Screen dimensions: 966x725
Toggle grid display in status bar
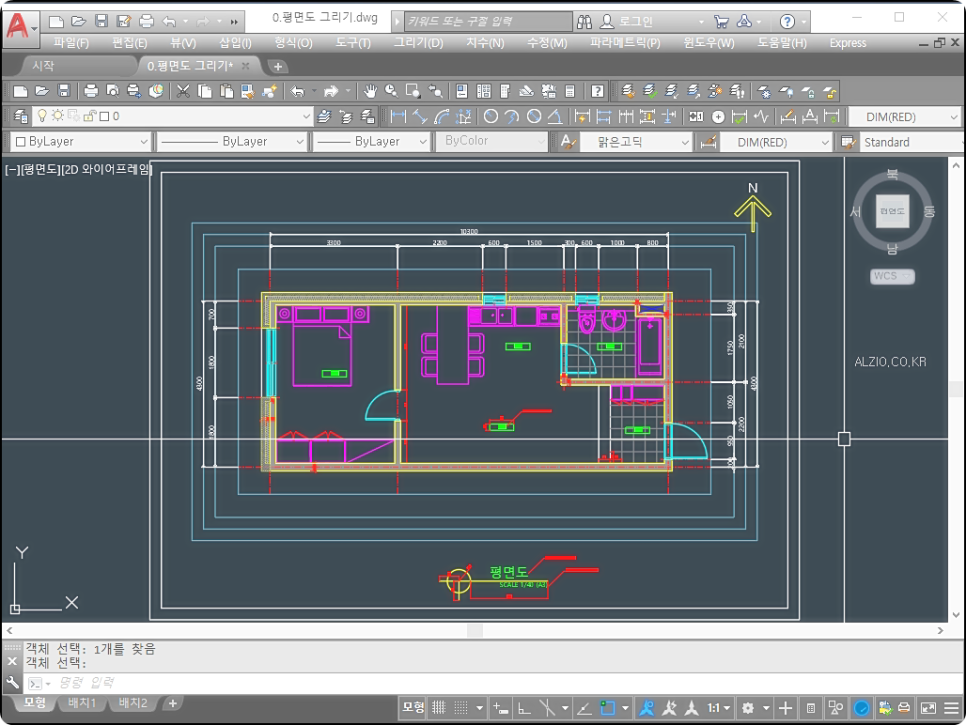439,708
